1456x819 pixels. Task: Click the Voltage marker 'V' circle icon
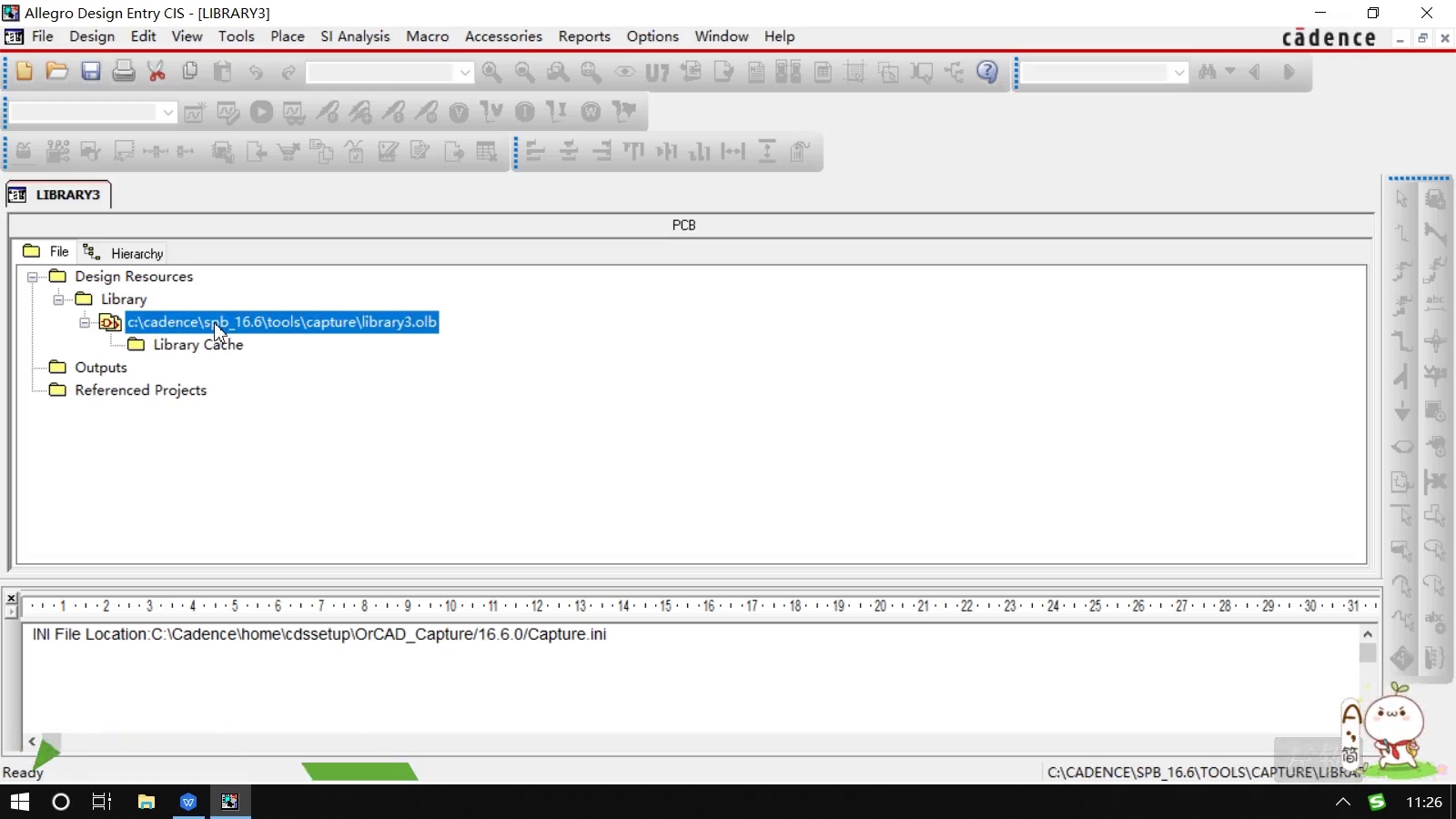click(459, 112)
